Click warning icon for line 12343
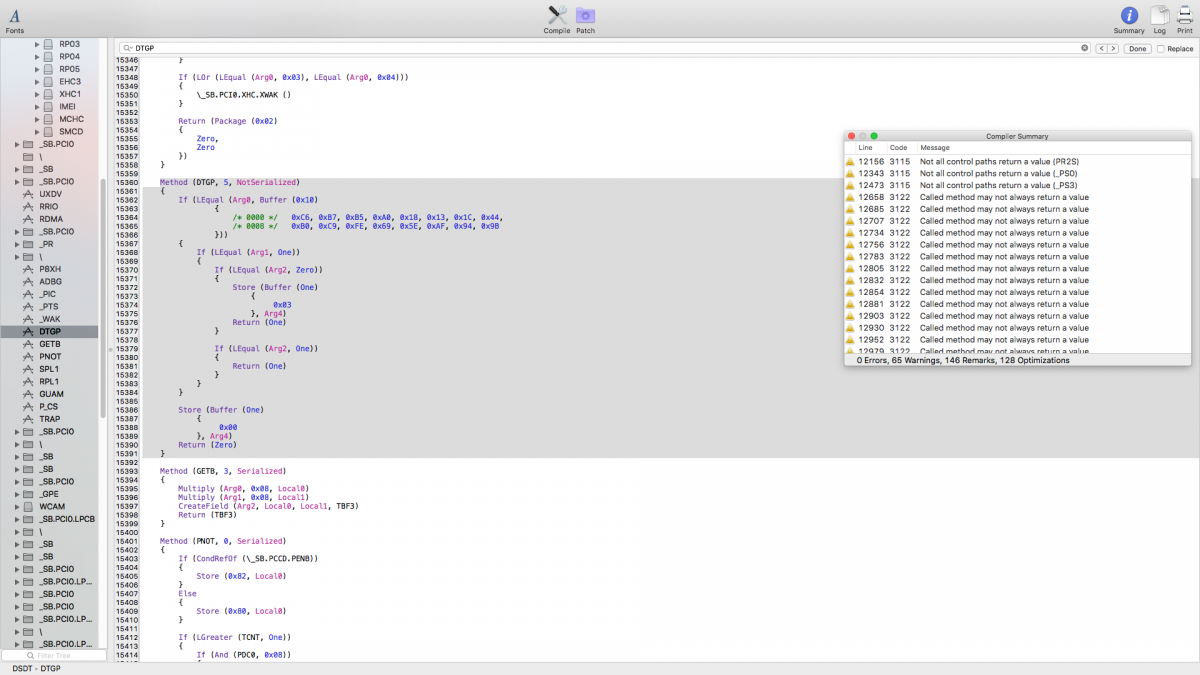1200x675 pixels. [x=850, y=173]
